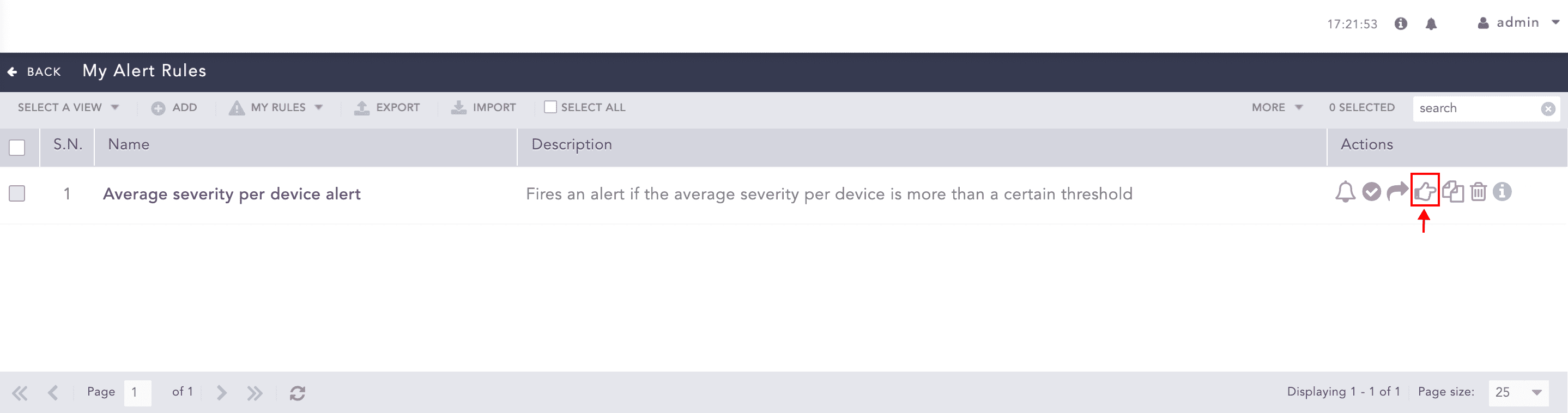Go back using the Back button
Screen dimensions: 1568x413
[35, 72]
